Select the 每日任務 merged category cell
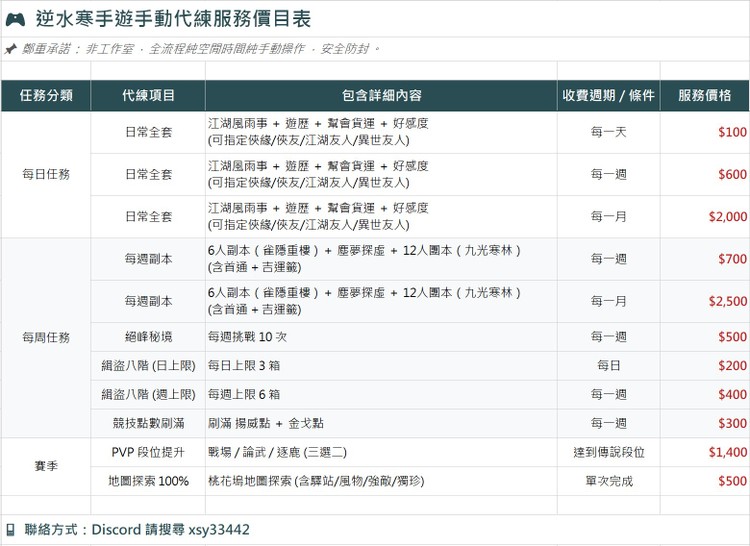This screenshot has height=546, width=750. [x=46, y=175]
